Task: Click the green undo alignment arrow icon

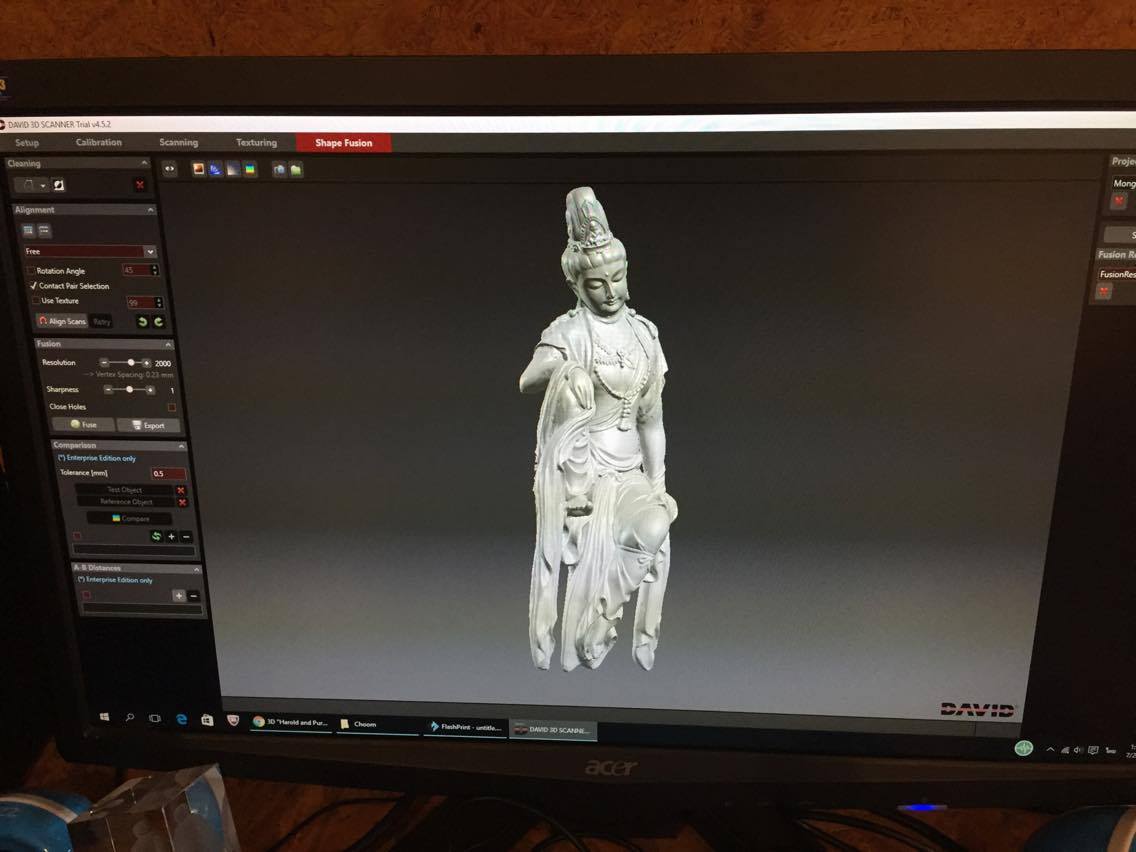Action: pos(142,322)
